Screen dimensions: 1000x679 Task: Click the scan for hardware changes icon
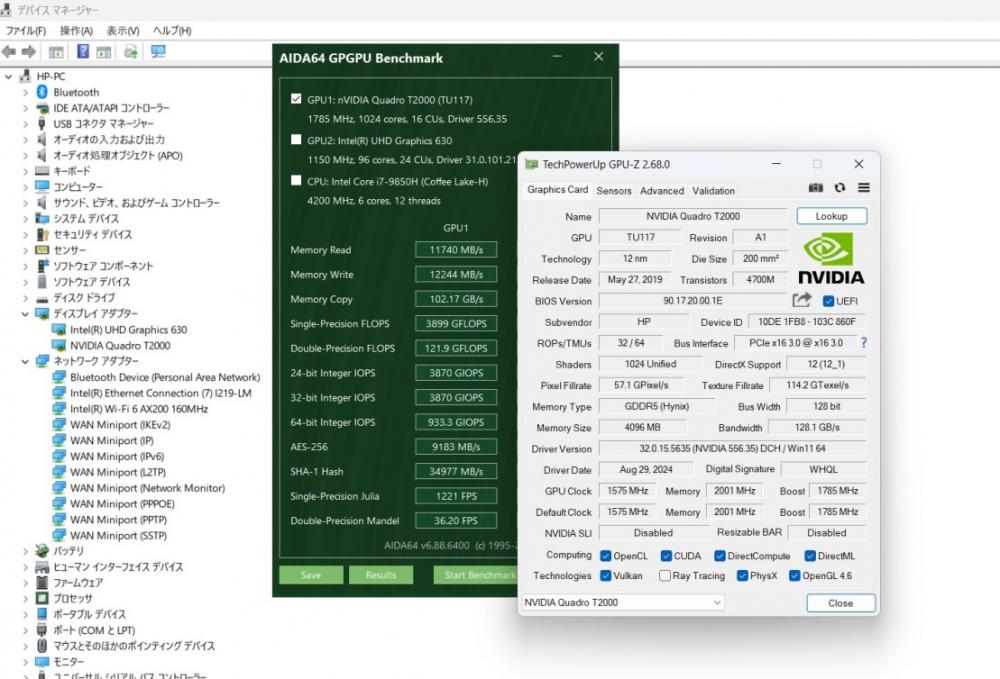click(158, 52)
